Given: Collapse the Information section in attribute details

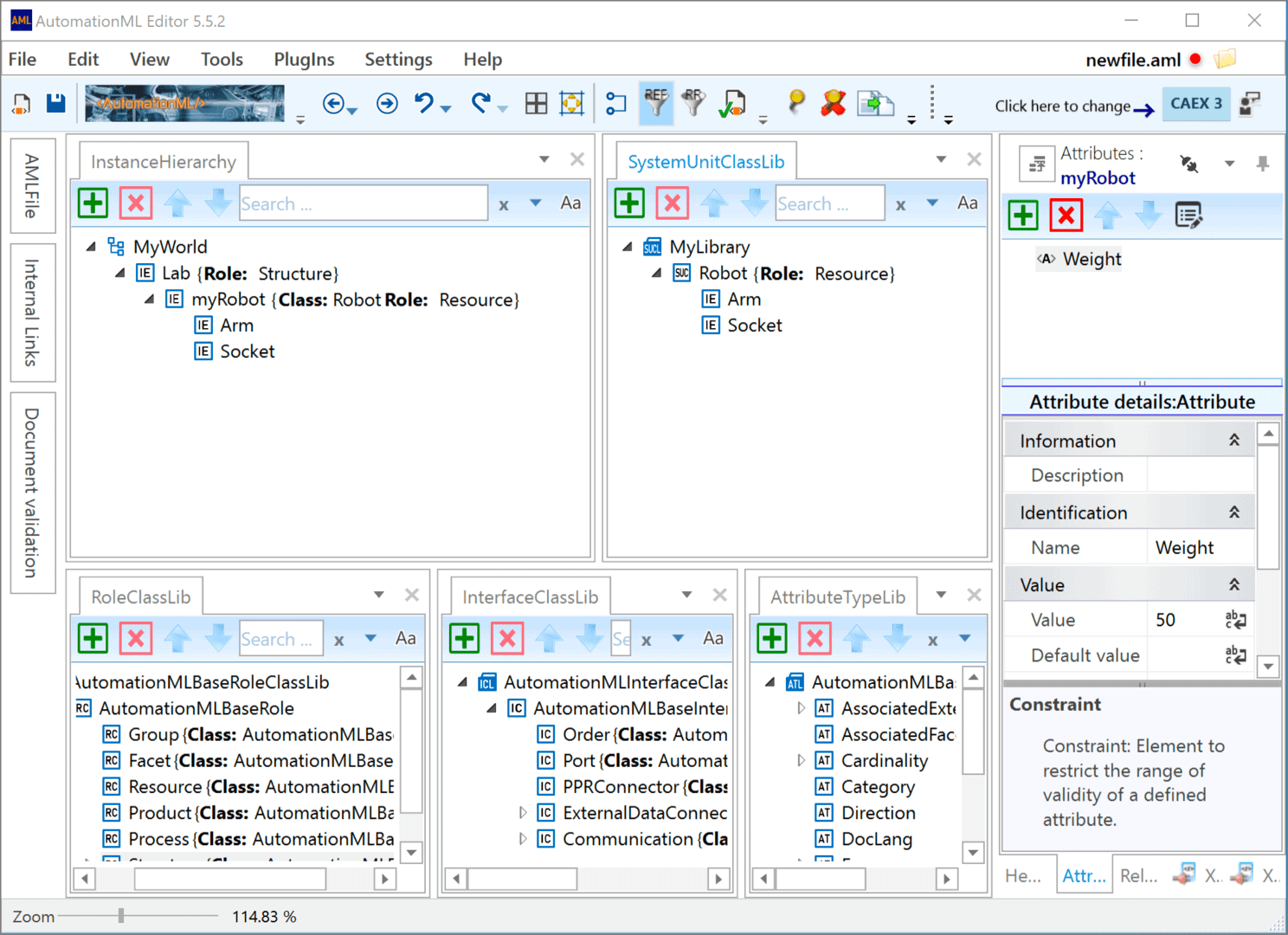Looking at the screenshot, I should click(x=1234, y=441).
